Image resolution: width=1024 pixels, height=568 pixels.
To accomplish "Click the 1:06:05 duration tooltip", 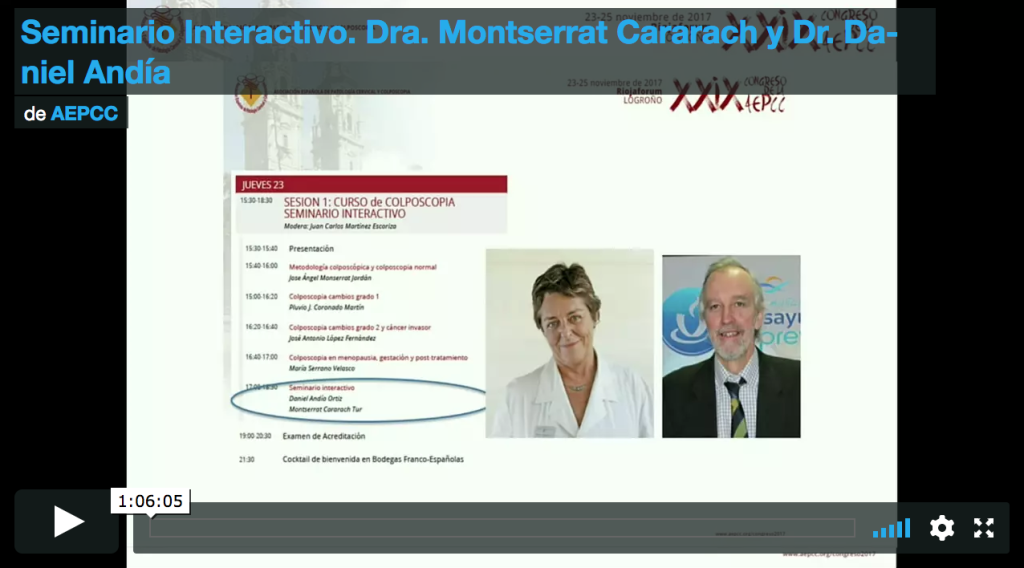I will (150, 501).
